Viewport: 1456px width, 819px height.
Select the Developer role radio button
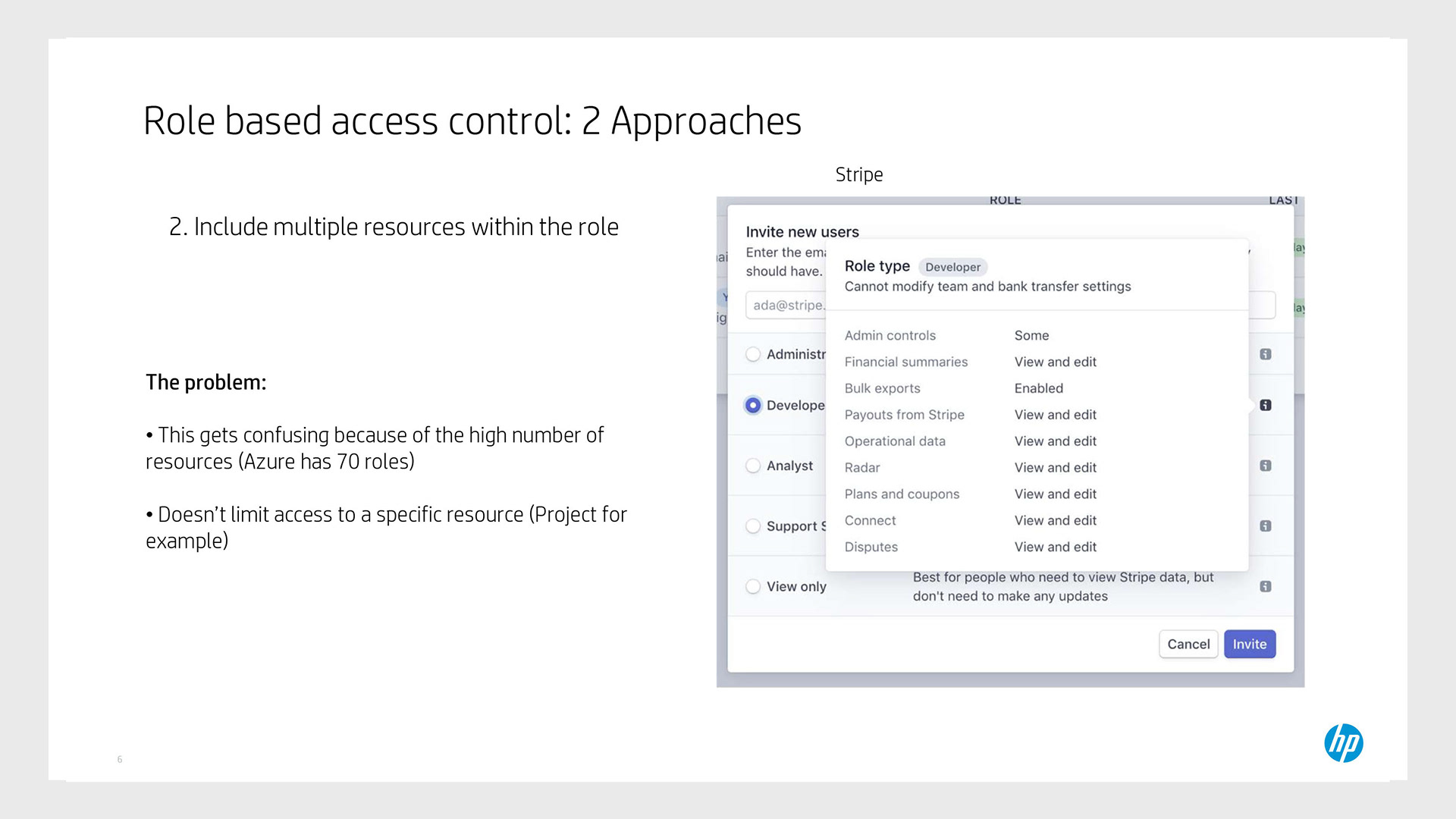pyautogui.click(x=753, y=406)
